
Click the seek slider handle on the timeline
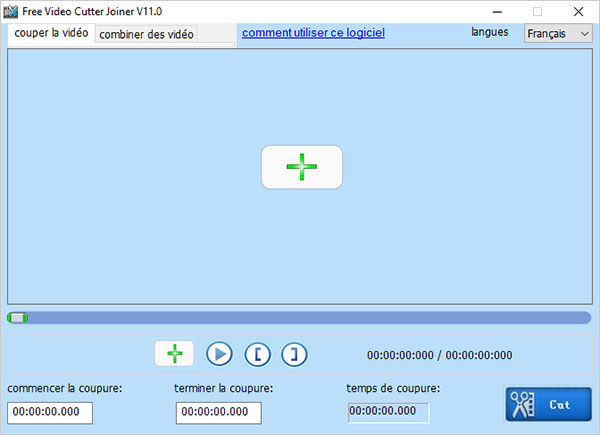point(18,318)
